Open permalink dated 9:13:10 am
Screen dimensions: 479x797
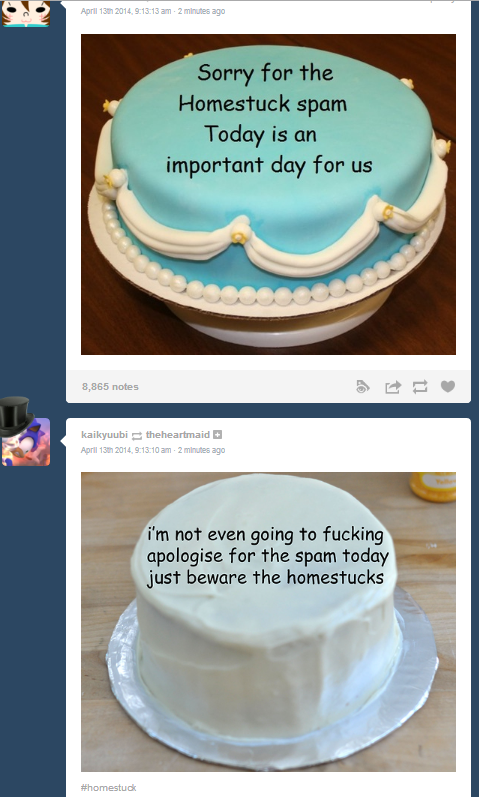[x=126, y=450]
